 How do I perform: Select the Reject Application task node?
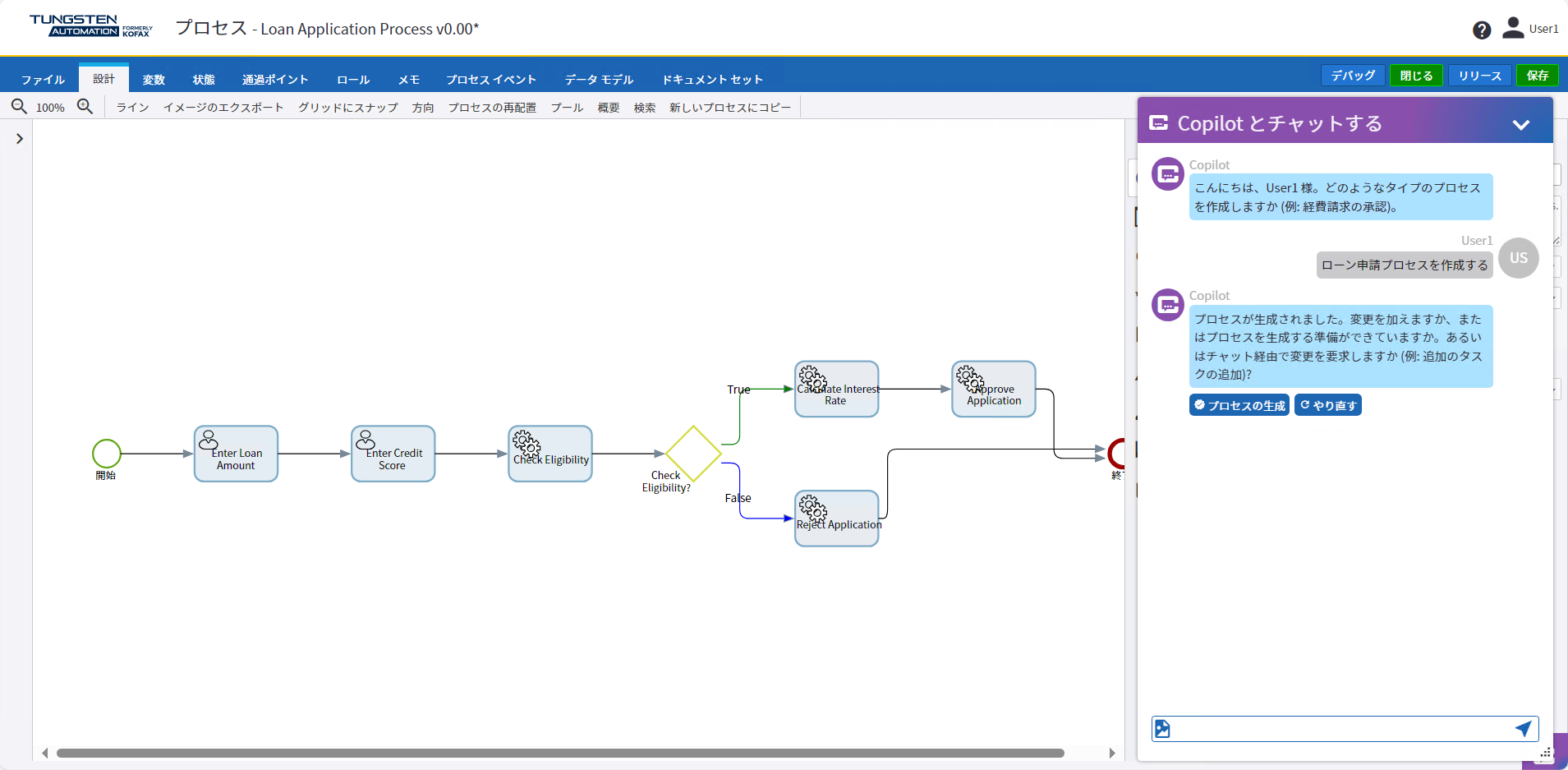click(x=836, y=519)
